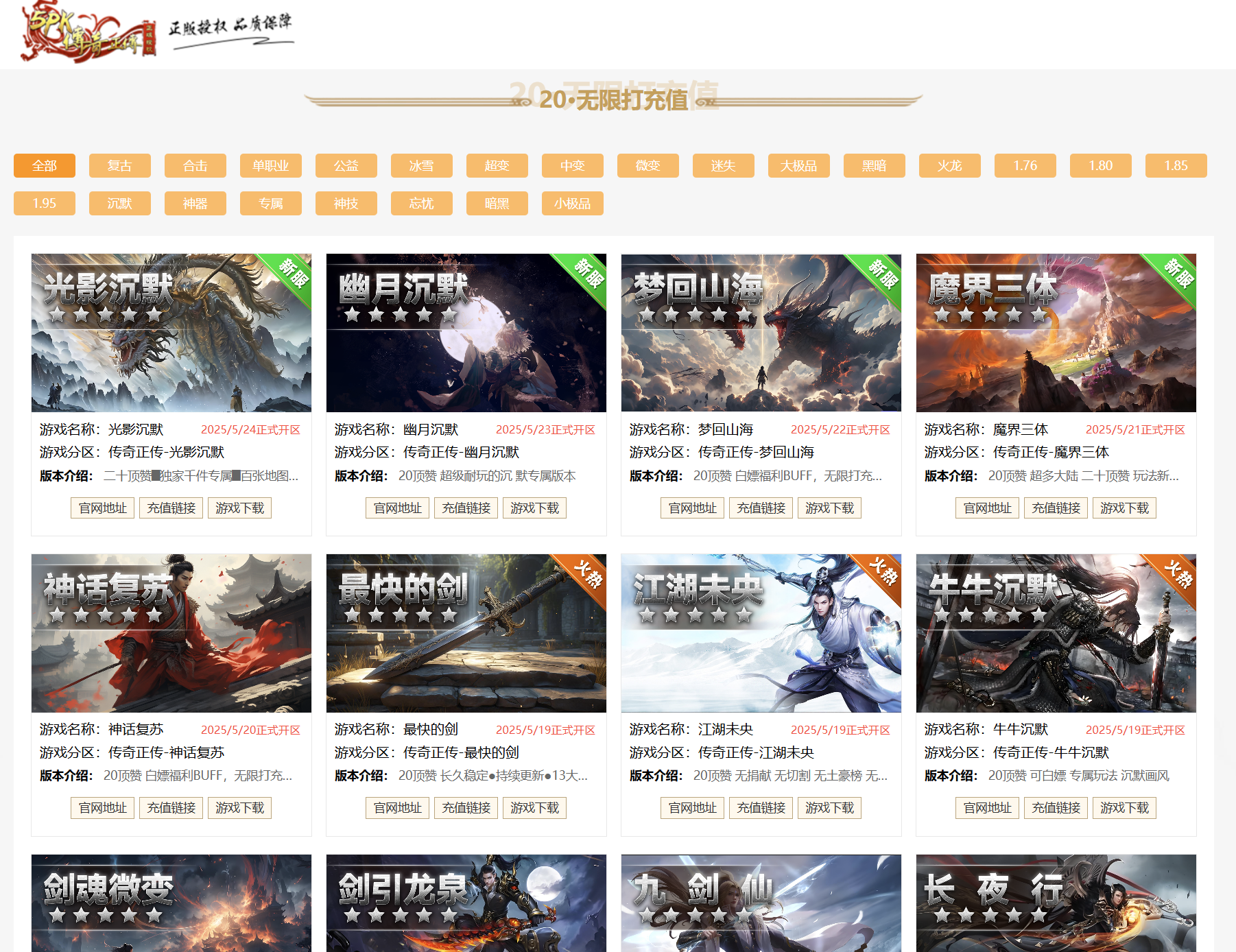Filter by 微变 category
This screenshot has width=1236, height=952.
(x=648, y=166)
